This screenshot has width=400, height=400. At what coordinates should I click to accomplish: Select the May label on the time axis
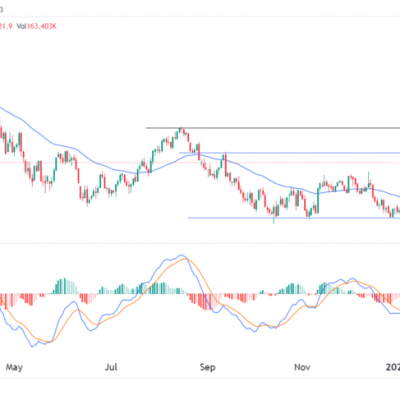[x=14, y=367]
